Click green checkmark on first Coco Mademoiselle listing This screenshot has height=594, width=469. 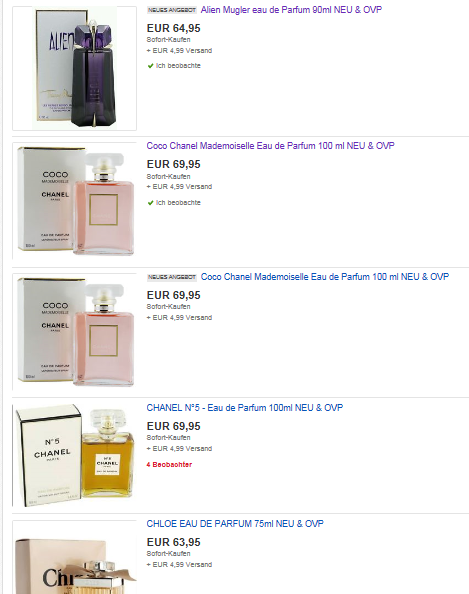coord(150,203)
